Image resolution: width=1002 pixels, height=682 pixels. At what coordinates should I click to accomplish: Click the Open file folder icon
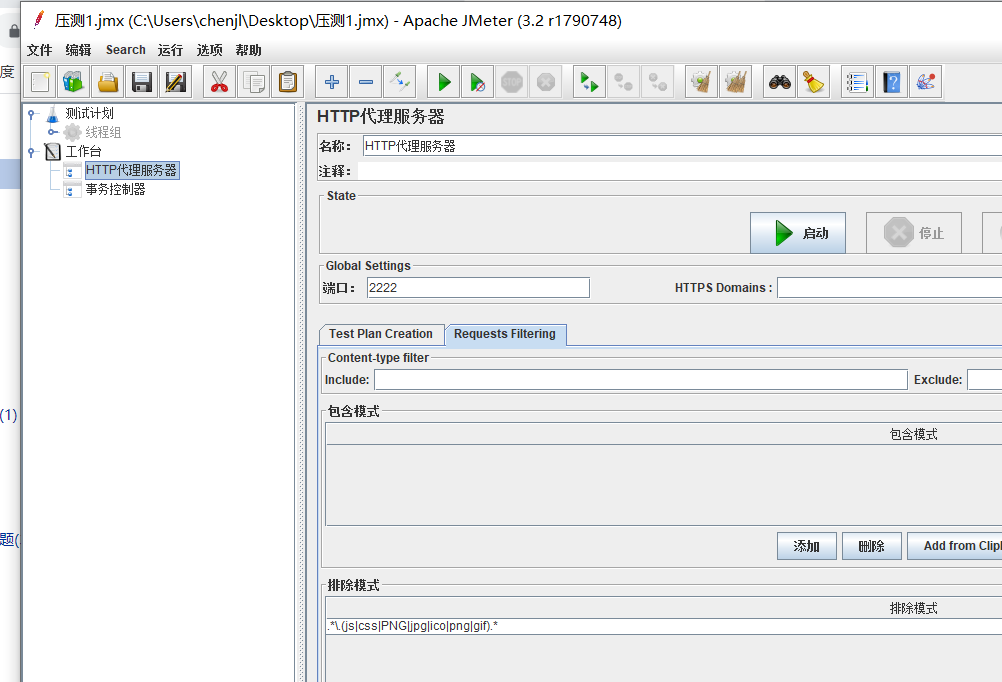tap(107, 82)
